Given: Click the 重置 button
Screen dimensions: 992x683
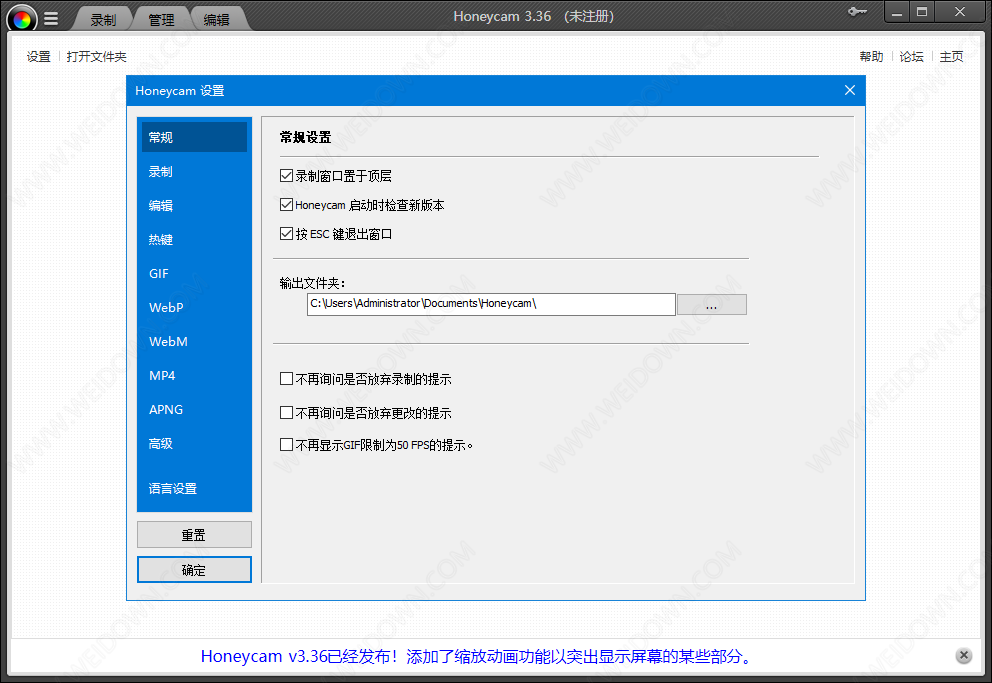Looking at the screenshot, I should pyautogui.click(x=194, y=535).
